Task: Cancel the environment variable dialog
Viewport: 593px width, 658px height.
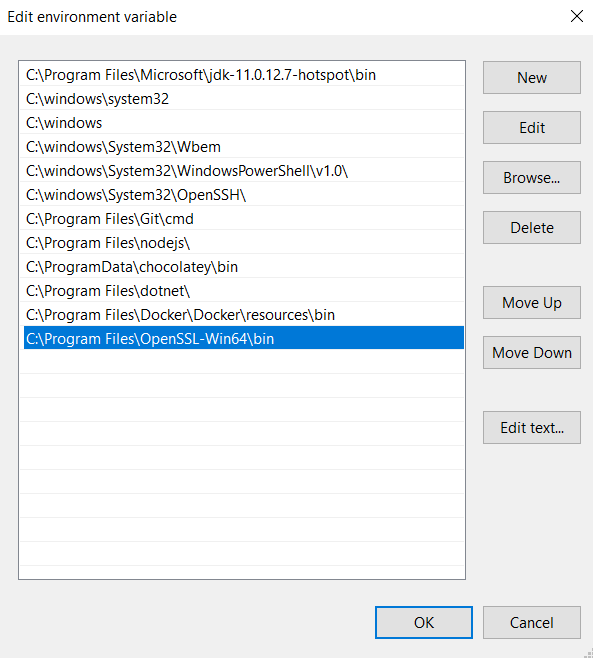Action: coord(532,622)
